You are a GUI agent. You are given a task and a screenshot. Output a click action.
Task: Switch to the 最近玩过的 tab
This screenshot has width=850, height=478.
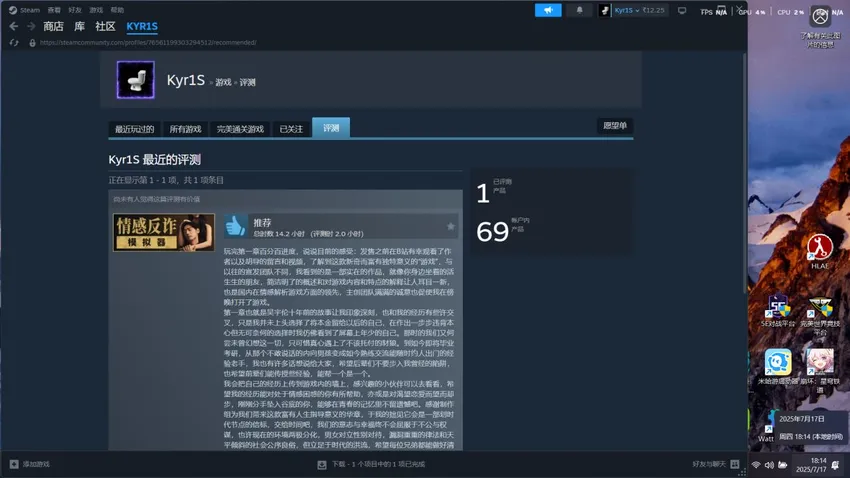tap(134, 128)
